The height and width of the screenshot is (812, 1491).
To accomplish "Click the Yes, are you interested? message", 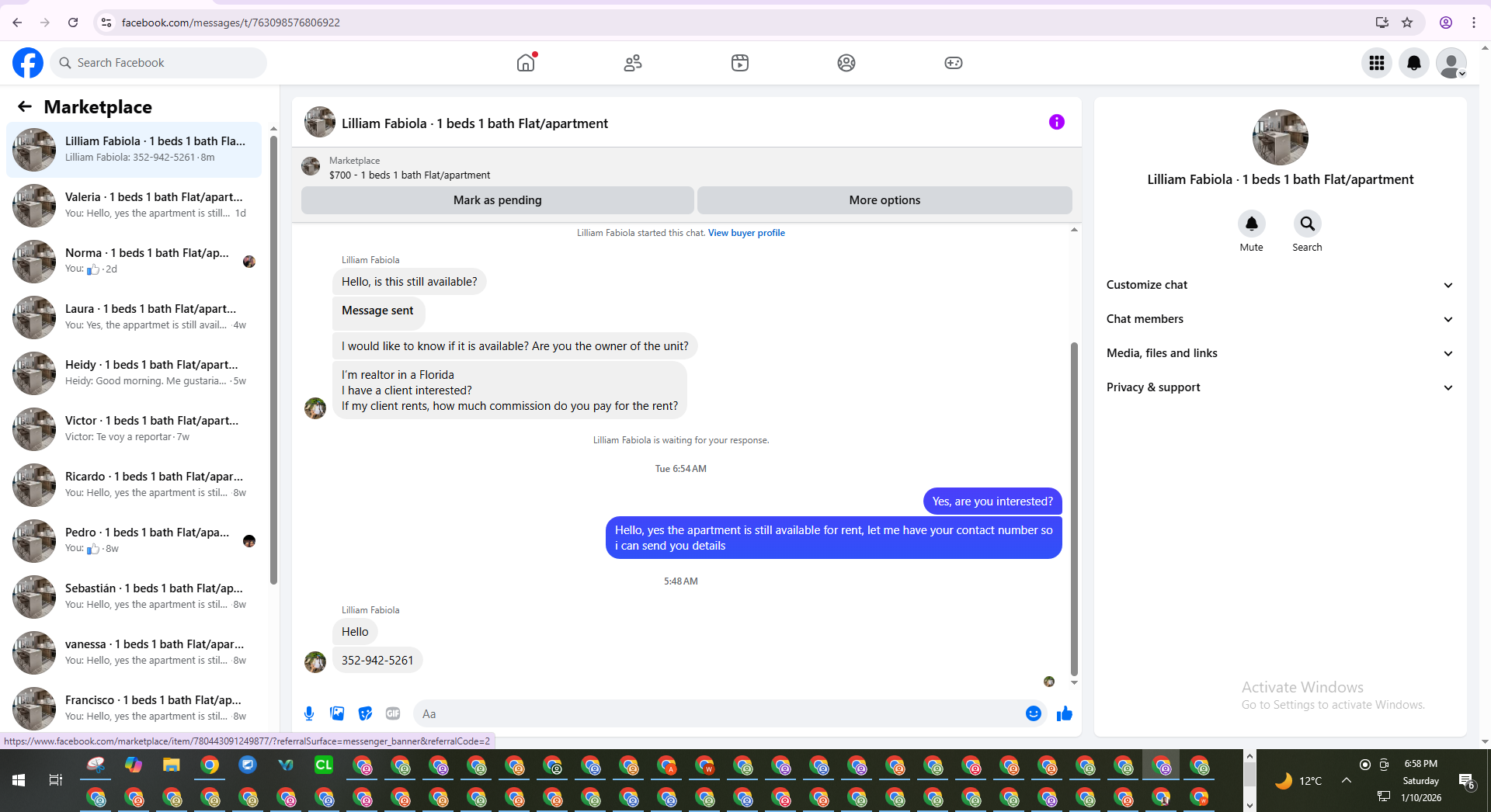I will coord(992,501).
